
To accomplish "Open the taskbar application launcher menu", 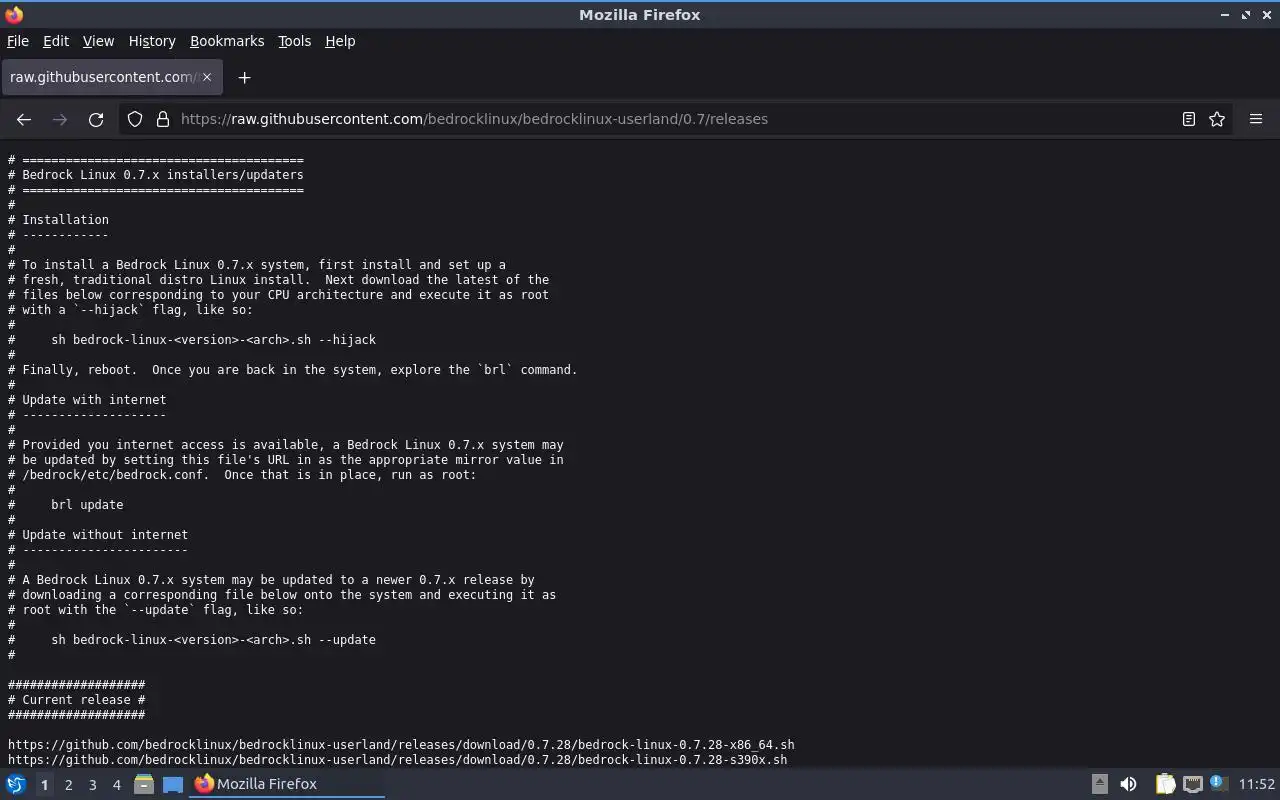I will 16,784.
